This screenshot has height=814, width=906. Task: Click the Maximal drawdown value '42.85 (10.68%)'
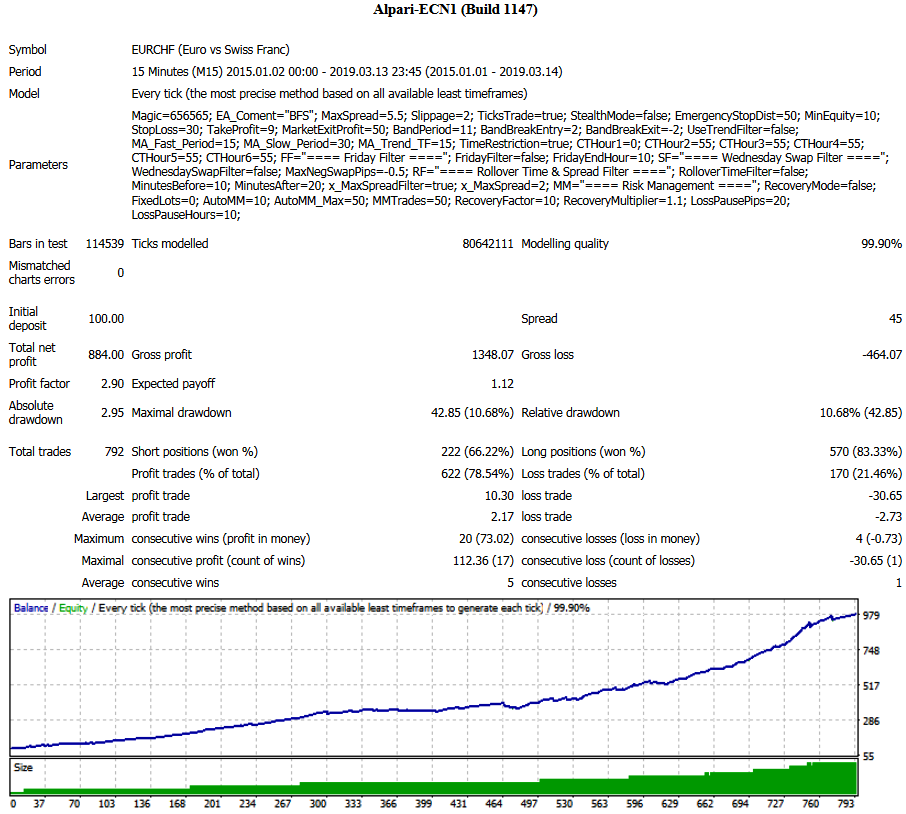coord(472,412)
